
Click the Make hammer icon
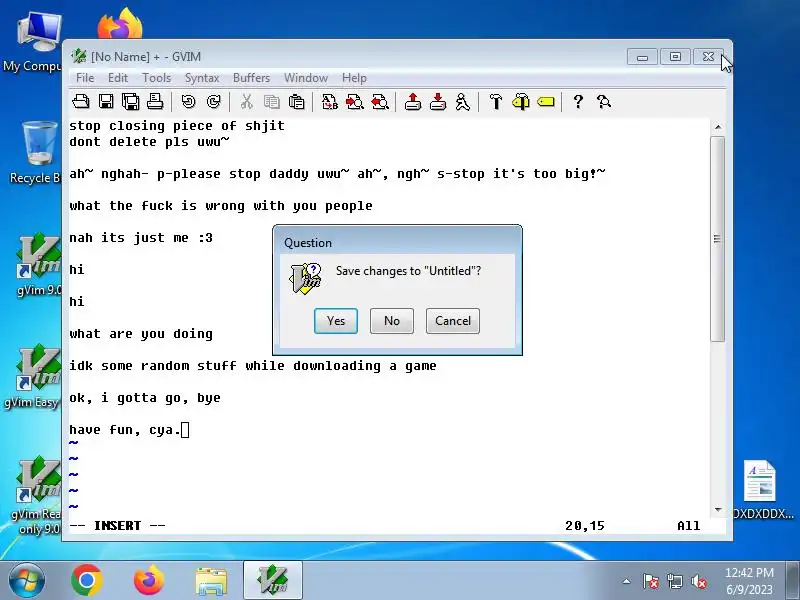click(496, 102)
